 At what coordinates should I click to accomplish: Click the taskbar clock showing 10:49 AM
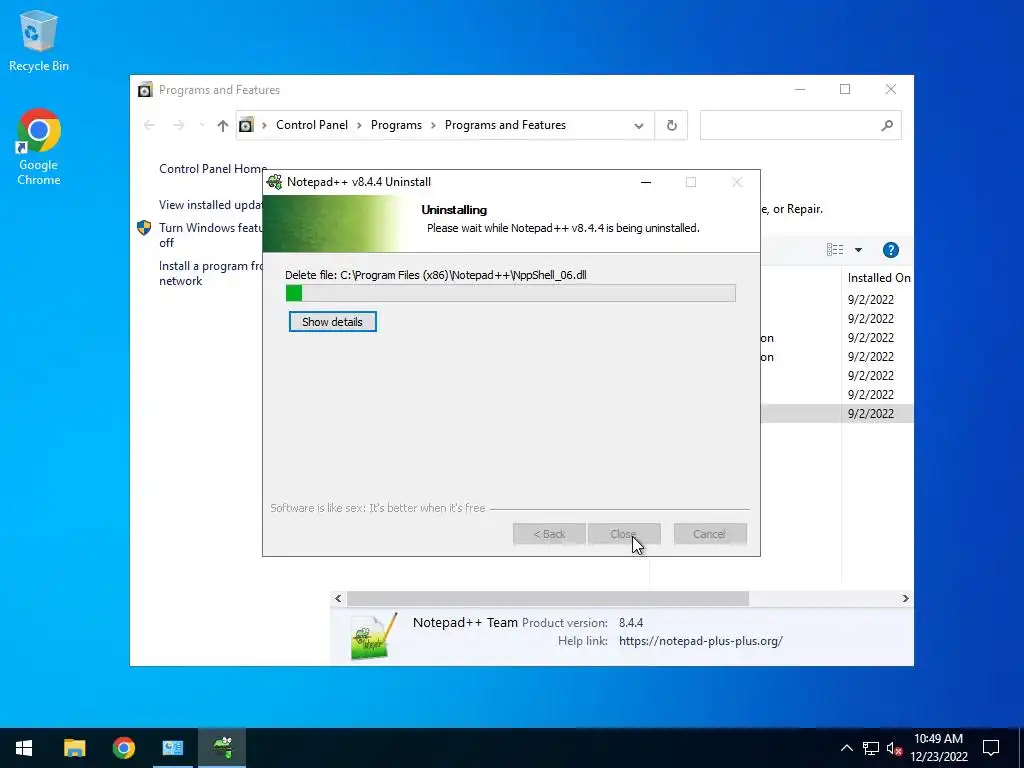938,748
